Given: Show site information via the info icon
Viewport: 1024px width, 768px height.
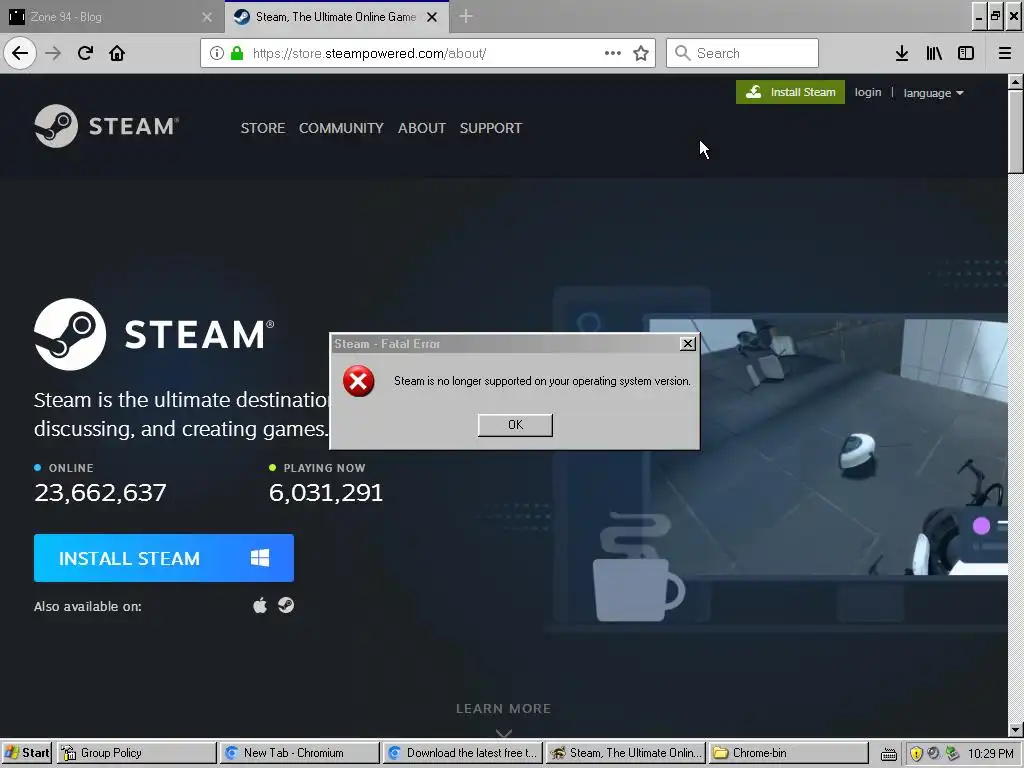Looking at the screenshot, I should click(x=217, y=53).
